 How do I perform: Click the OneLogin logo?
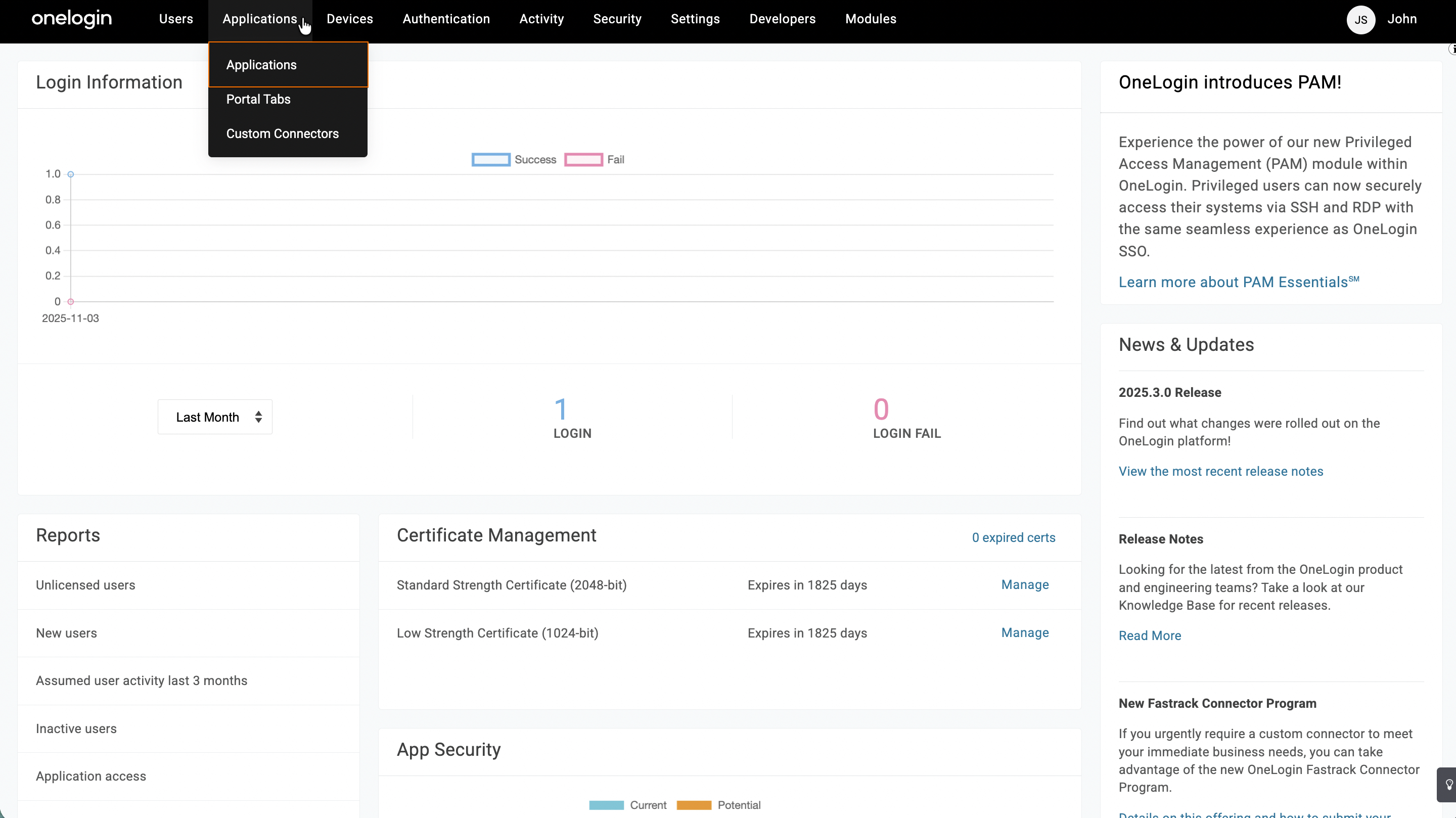72,19
